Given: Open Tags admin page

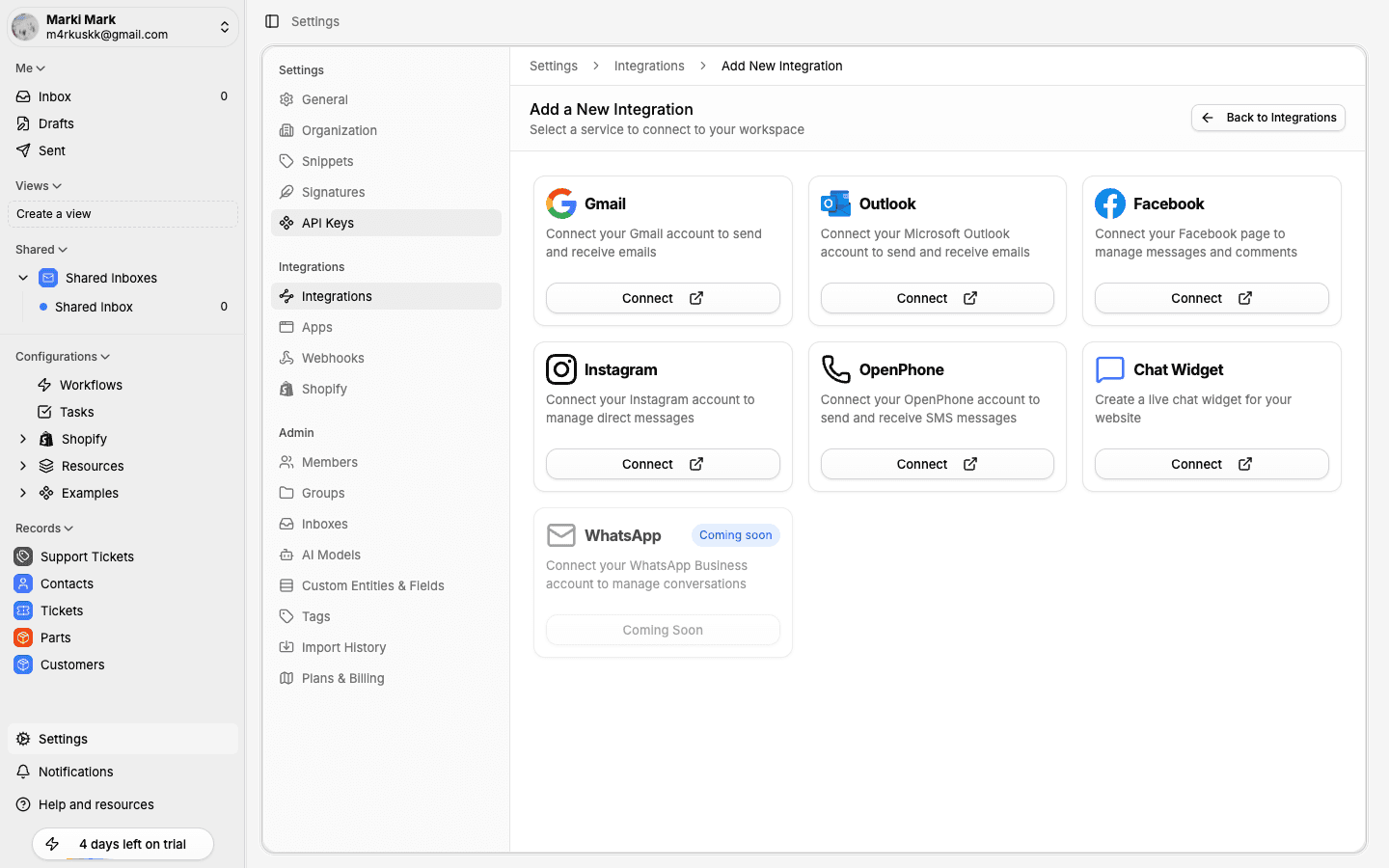Looking at the screenshot, I should [386, 616].
